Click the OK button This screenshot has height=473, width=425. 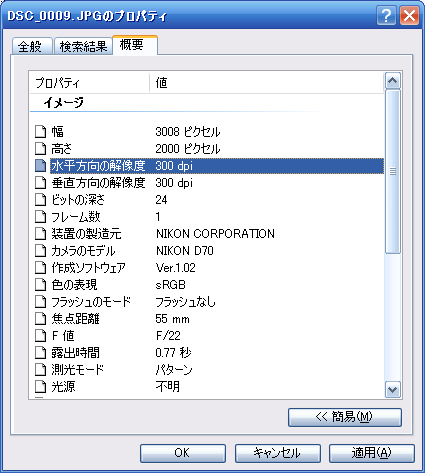(x=183, y=453)
